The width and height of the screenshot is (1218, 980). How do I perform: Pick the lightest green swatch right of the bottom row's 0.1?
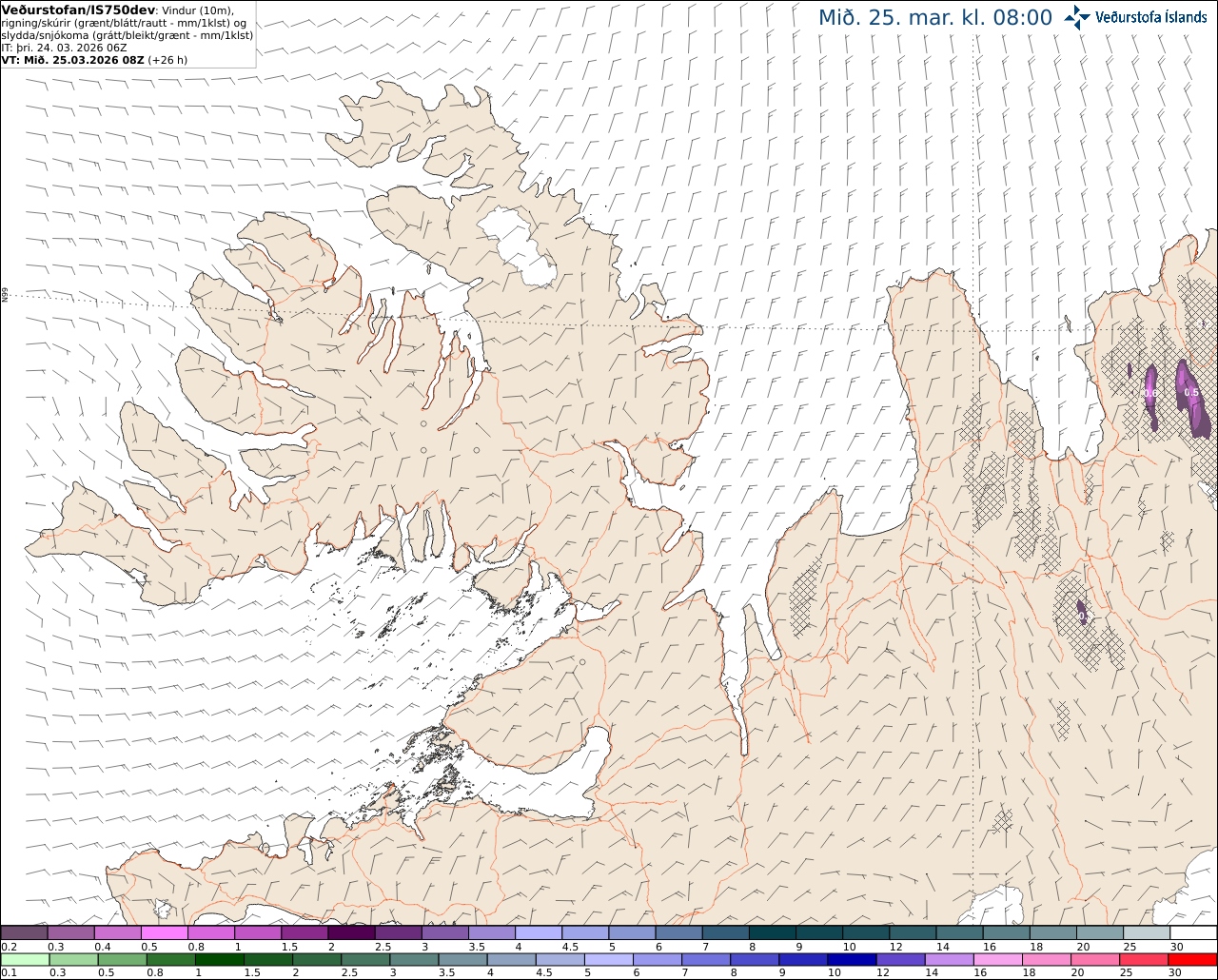click(24, 959)
